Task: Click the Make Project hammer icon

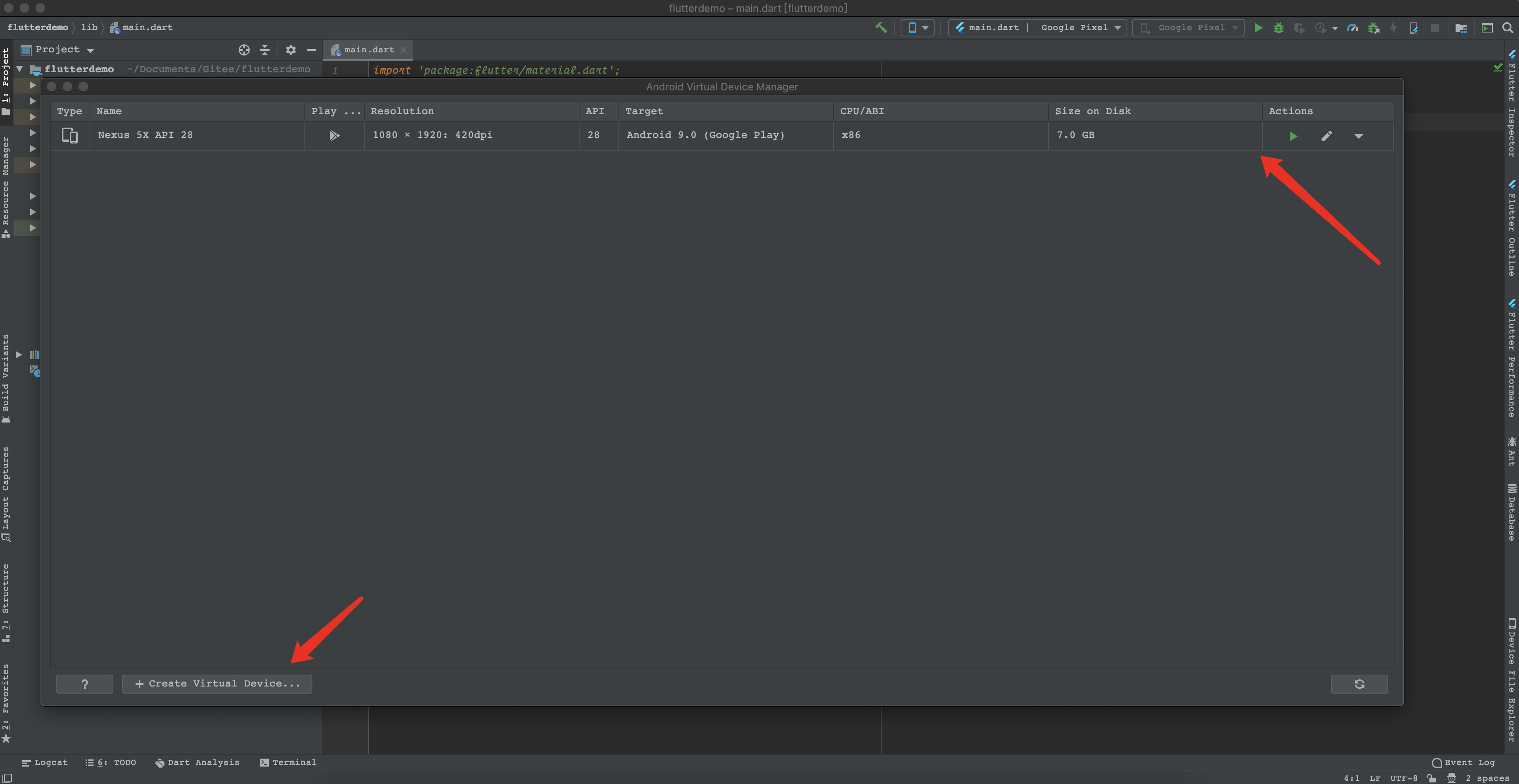Action: [x=881, y=28]
